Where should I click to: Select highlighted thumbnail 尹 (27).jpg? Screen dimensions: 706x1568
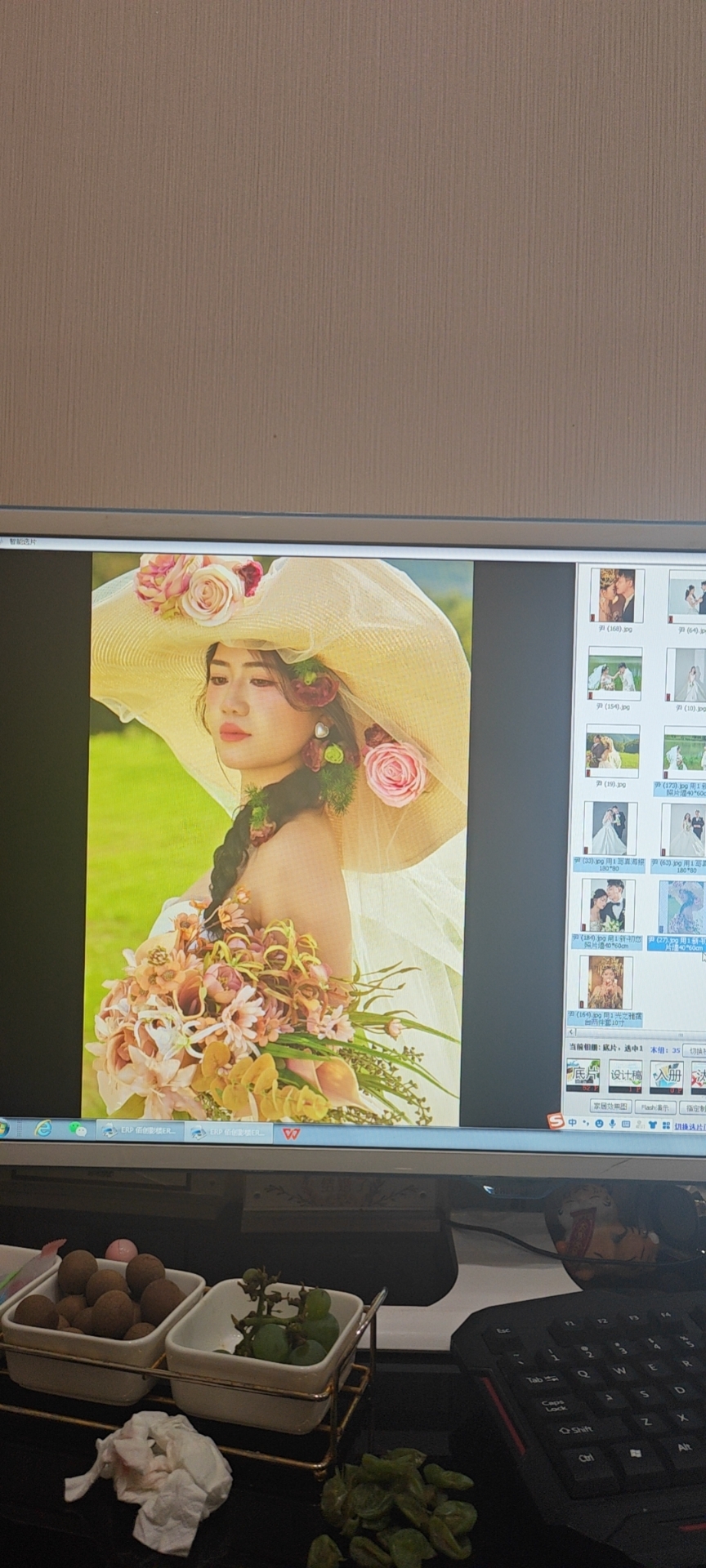click(681, 907)
